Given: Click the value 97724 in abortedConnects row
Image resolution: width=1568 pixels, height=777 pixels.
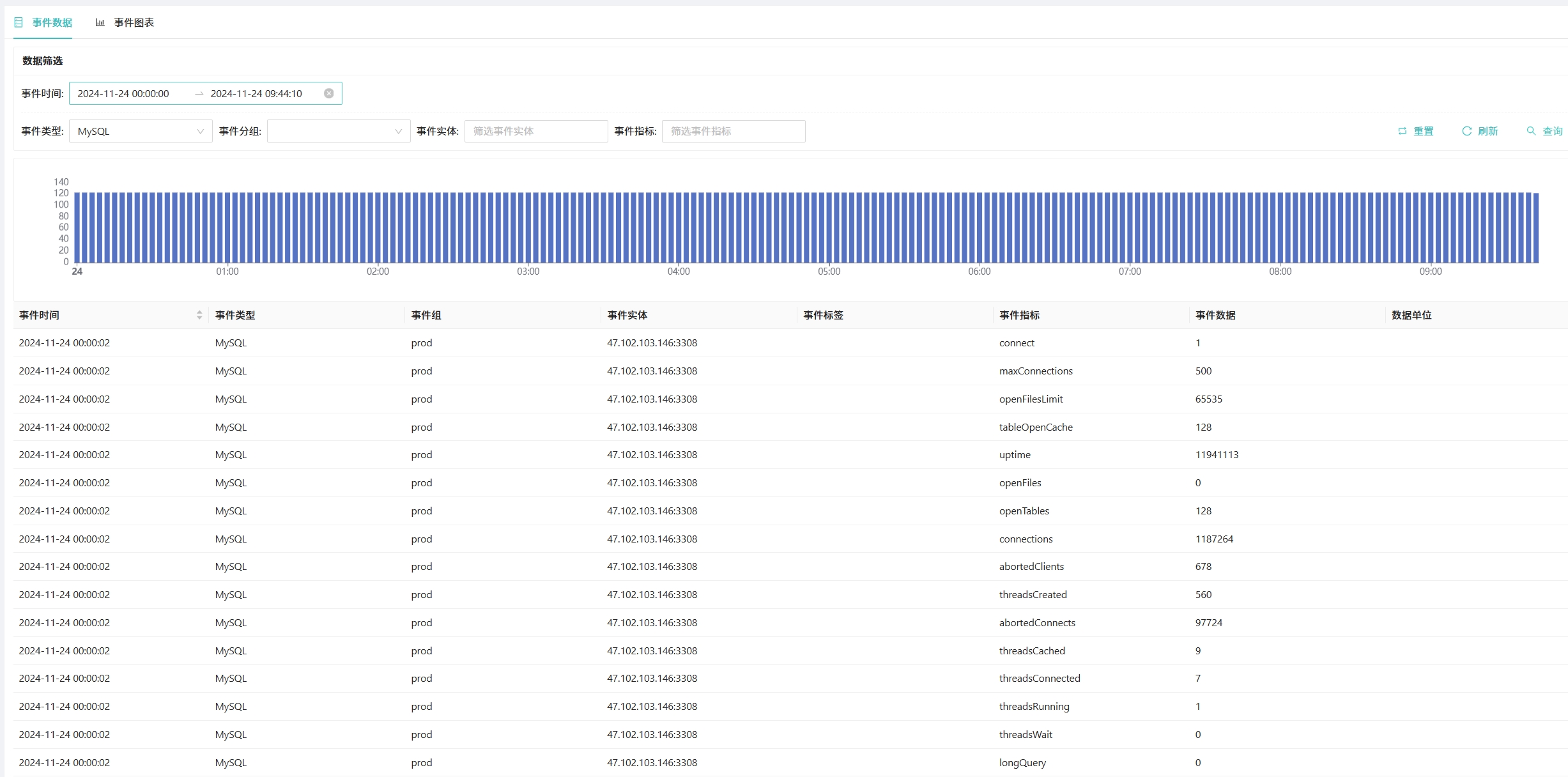Looking at the screenshot, I should 1208,623.
